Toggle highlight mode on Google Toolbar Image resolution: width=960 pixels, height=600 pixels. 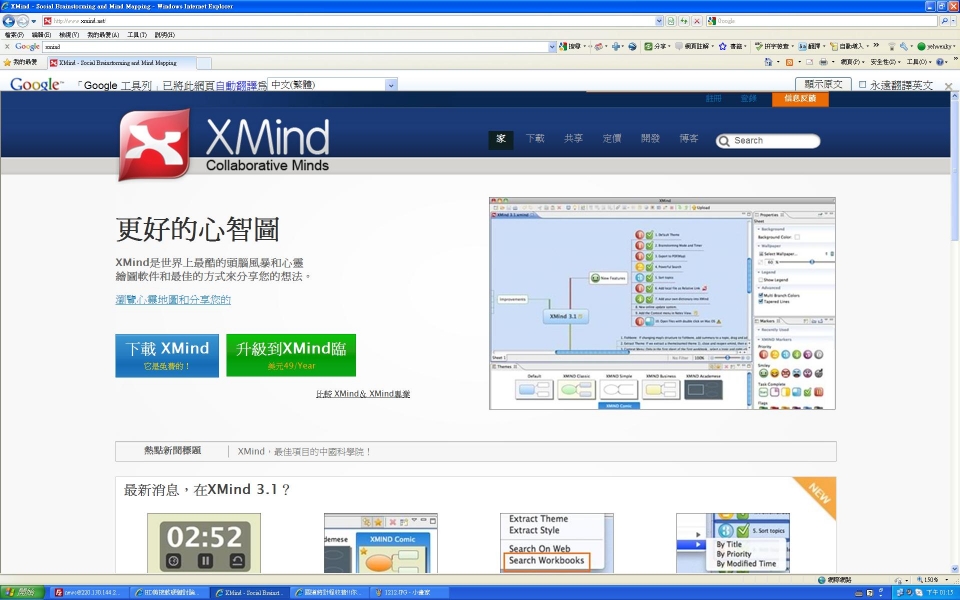(596, 46)
